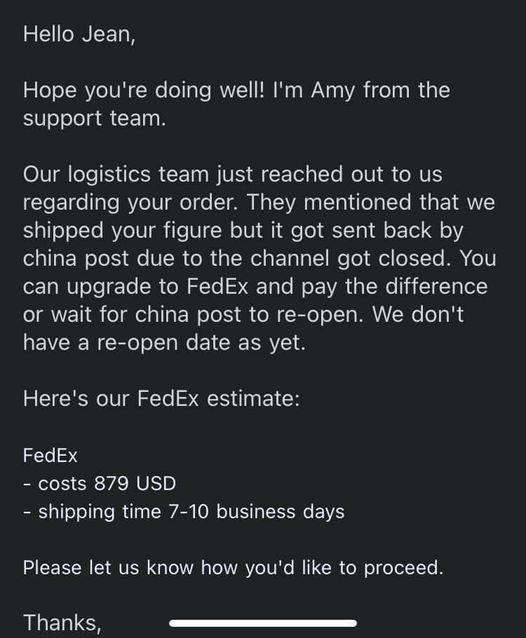Tap 'upgrade to FedEx' in the paragraph
Image resolution: width=526 pixels, height=638 pixels.
157,287
